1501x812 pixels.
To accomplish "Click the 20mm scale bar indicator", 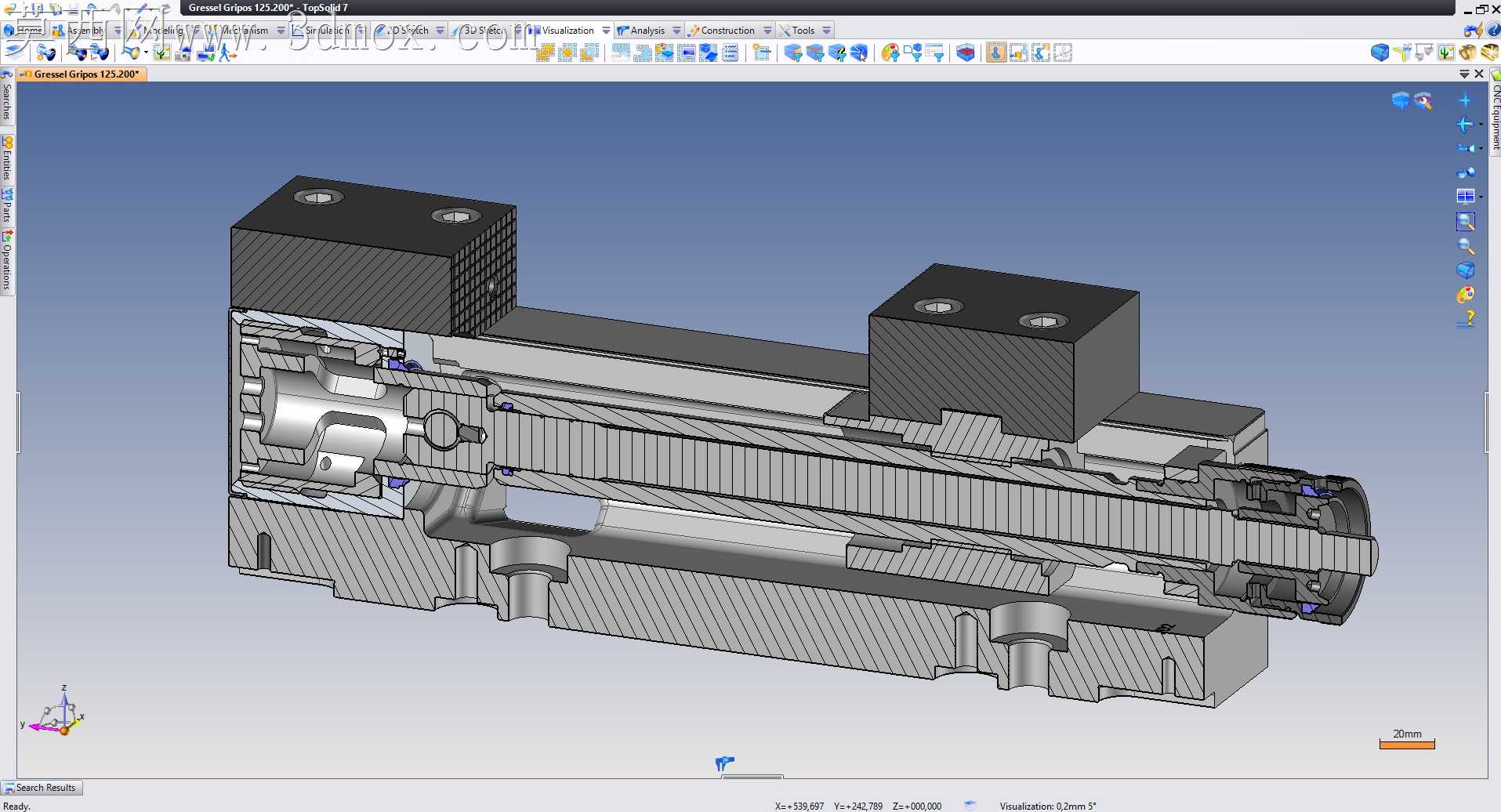I will click(1407, 739).
